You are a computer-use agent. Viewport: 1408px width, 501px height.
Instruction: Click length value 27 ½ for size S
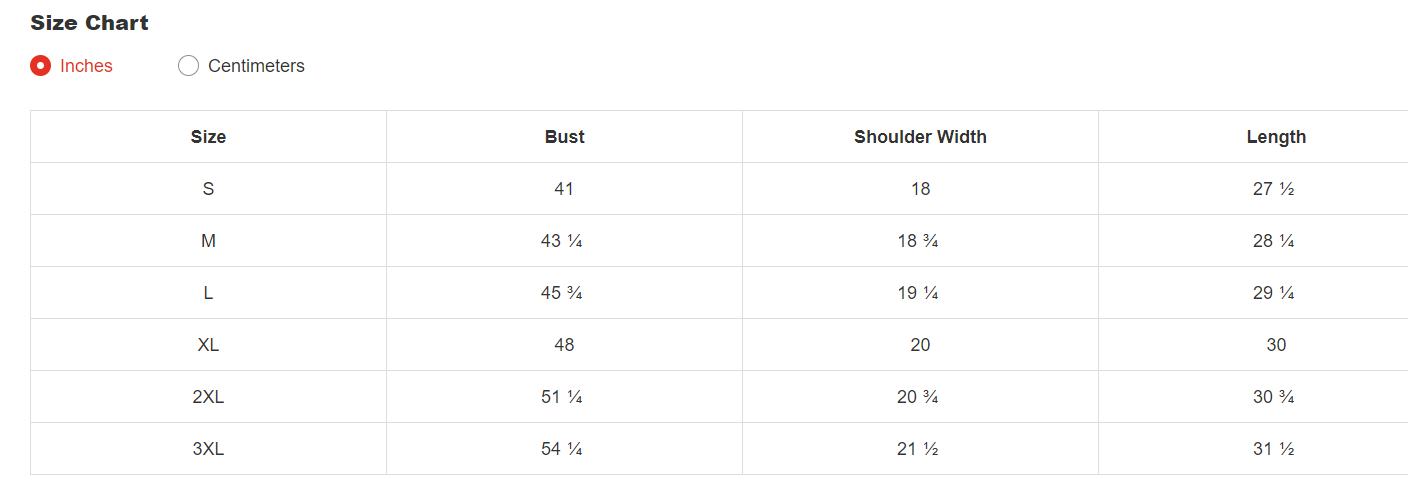tap(1273, 189)
